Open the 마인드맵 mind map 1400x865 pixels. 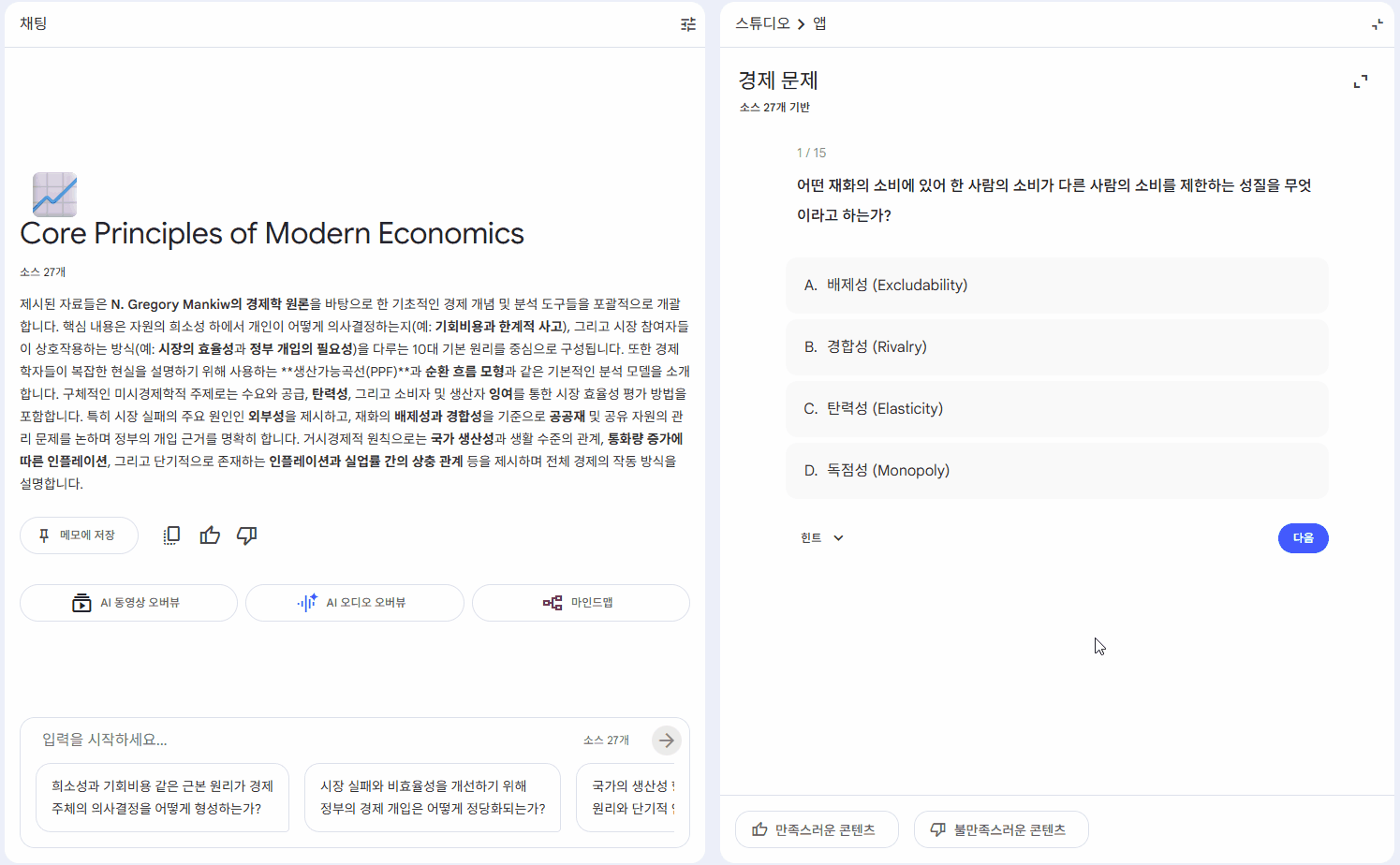pos(581,602)
